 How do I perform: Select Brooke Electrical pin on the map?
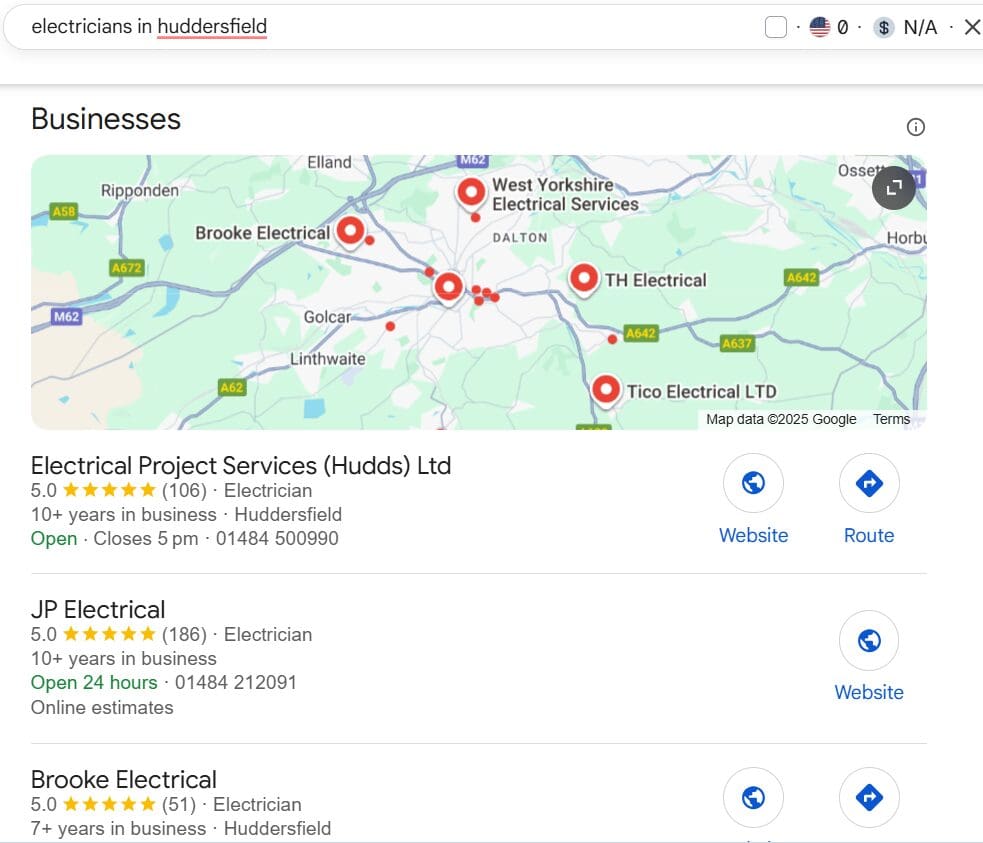coord(349,231)
